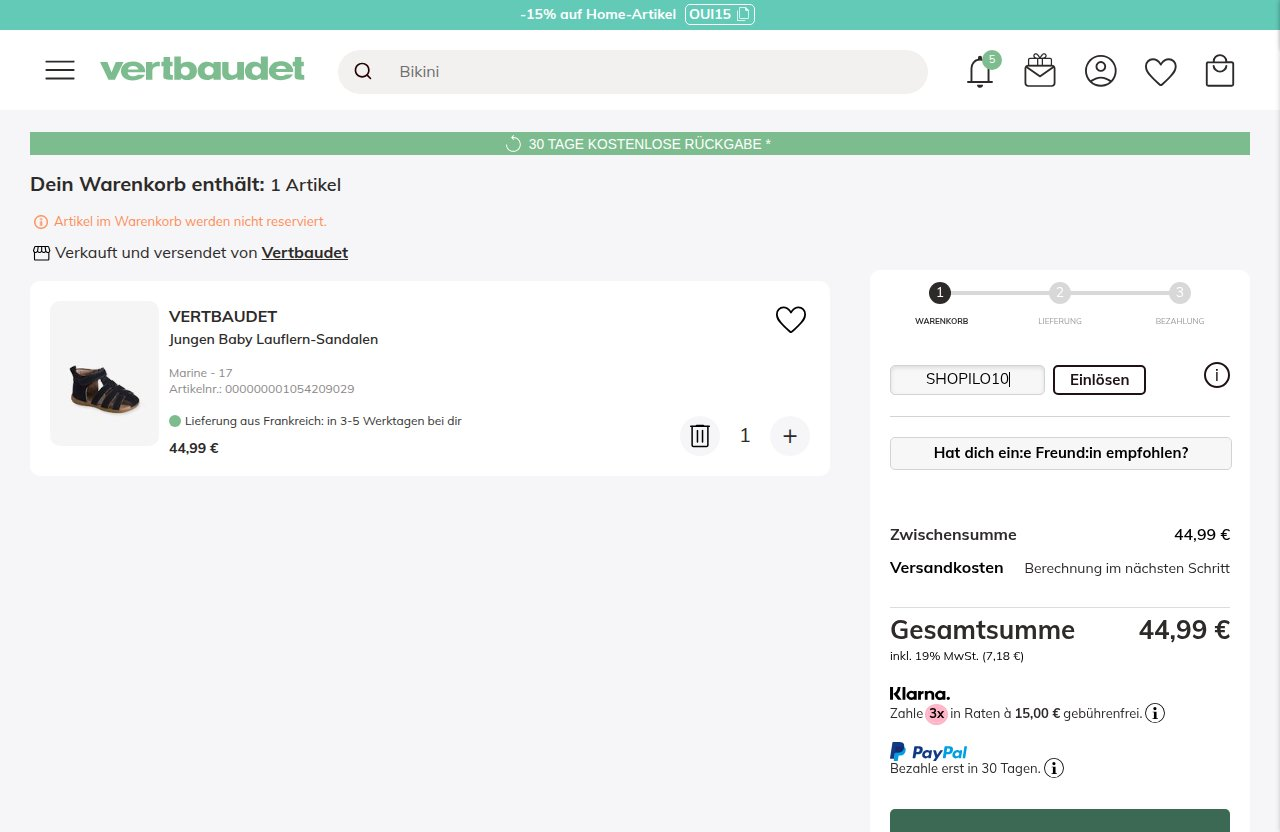Click the inkl. 19% MwSt. note

tap(957, 657)
